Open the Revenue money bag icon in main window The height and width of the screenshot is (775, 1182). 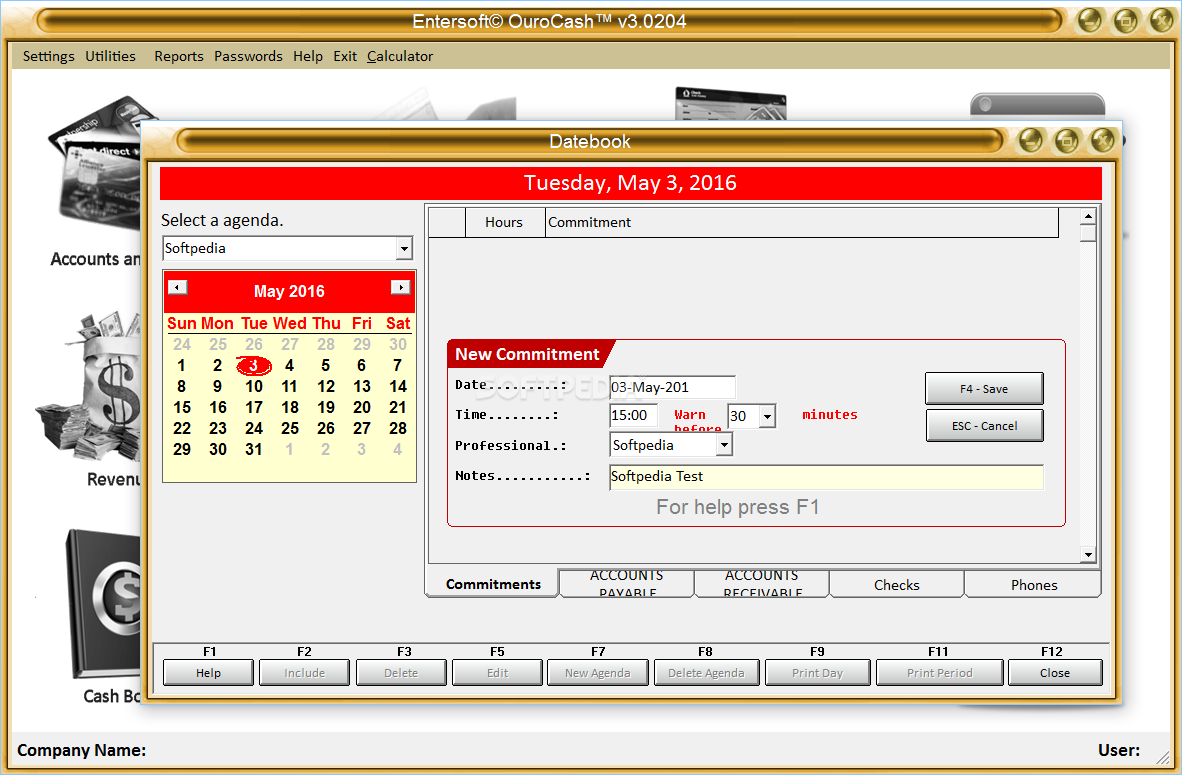point(89,386)
